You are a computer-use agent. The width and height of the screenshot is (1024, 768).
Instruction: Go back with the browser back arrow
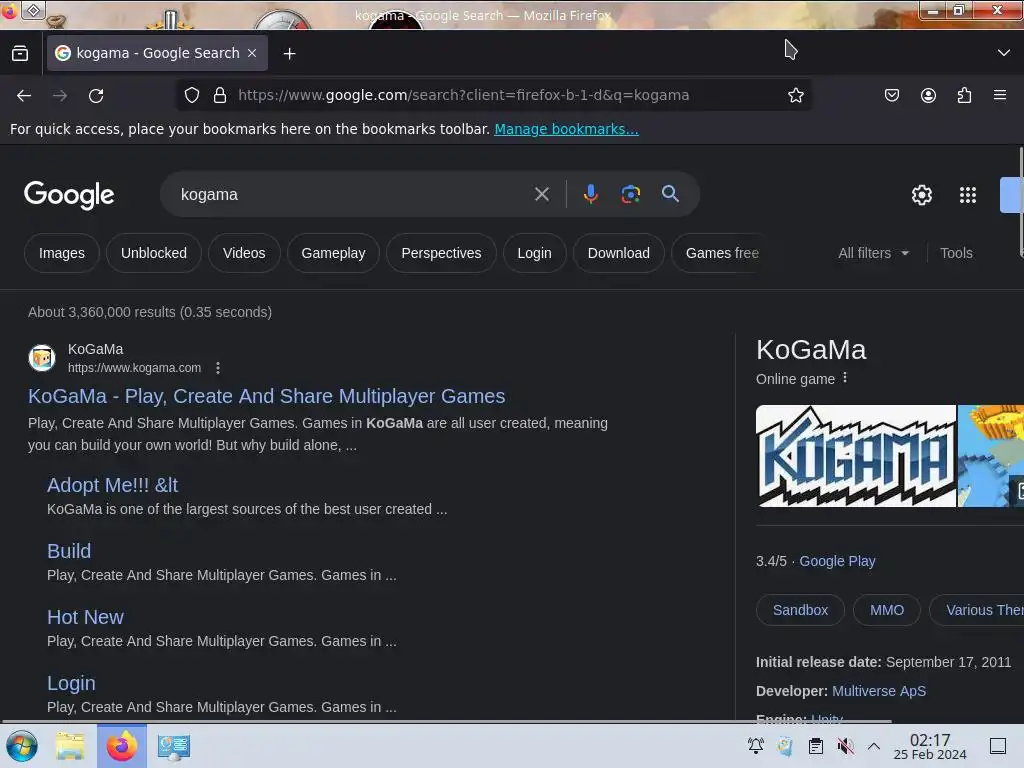24,95
